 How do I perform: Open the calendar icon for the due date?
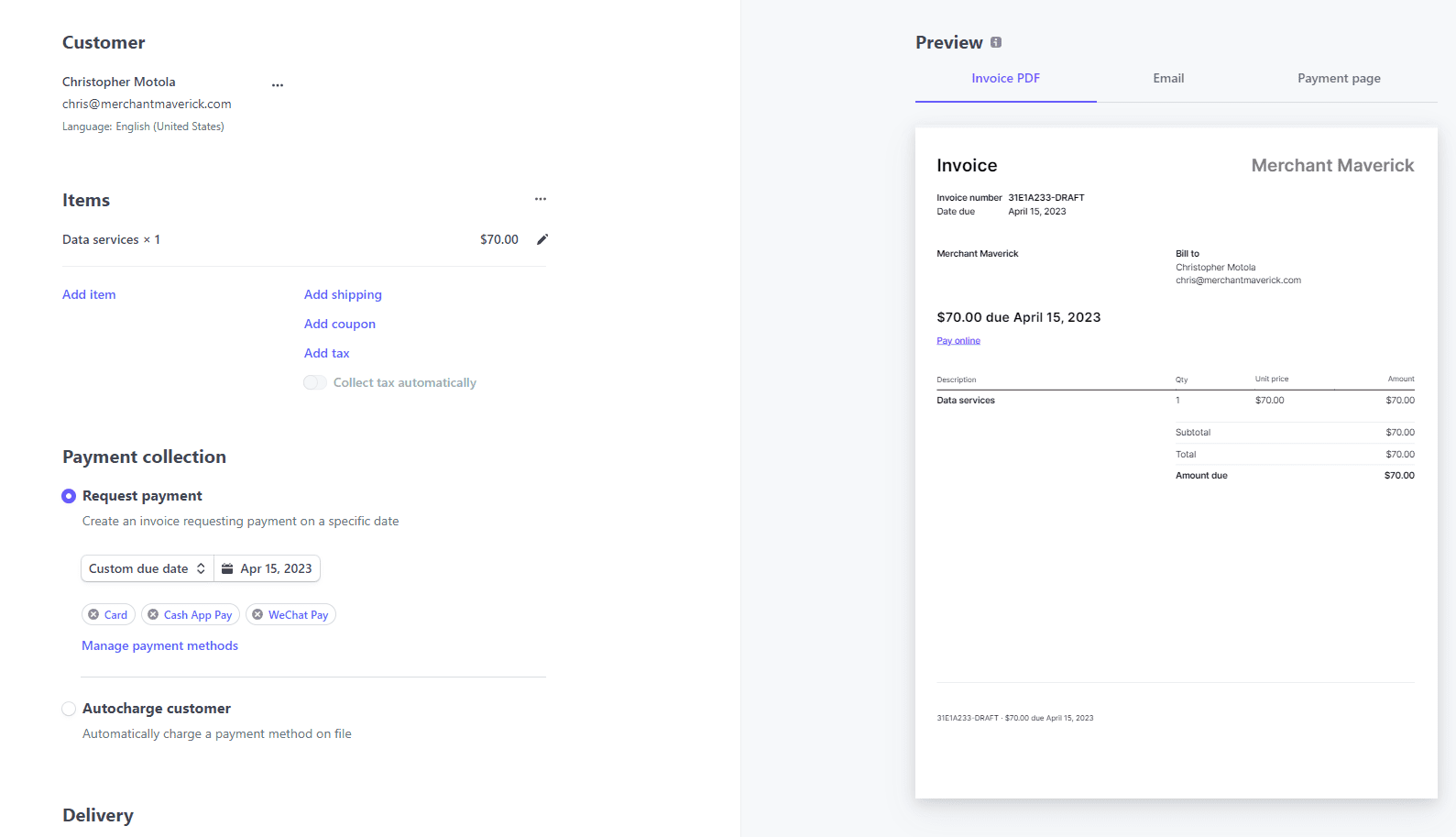[228, 568]
